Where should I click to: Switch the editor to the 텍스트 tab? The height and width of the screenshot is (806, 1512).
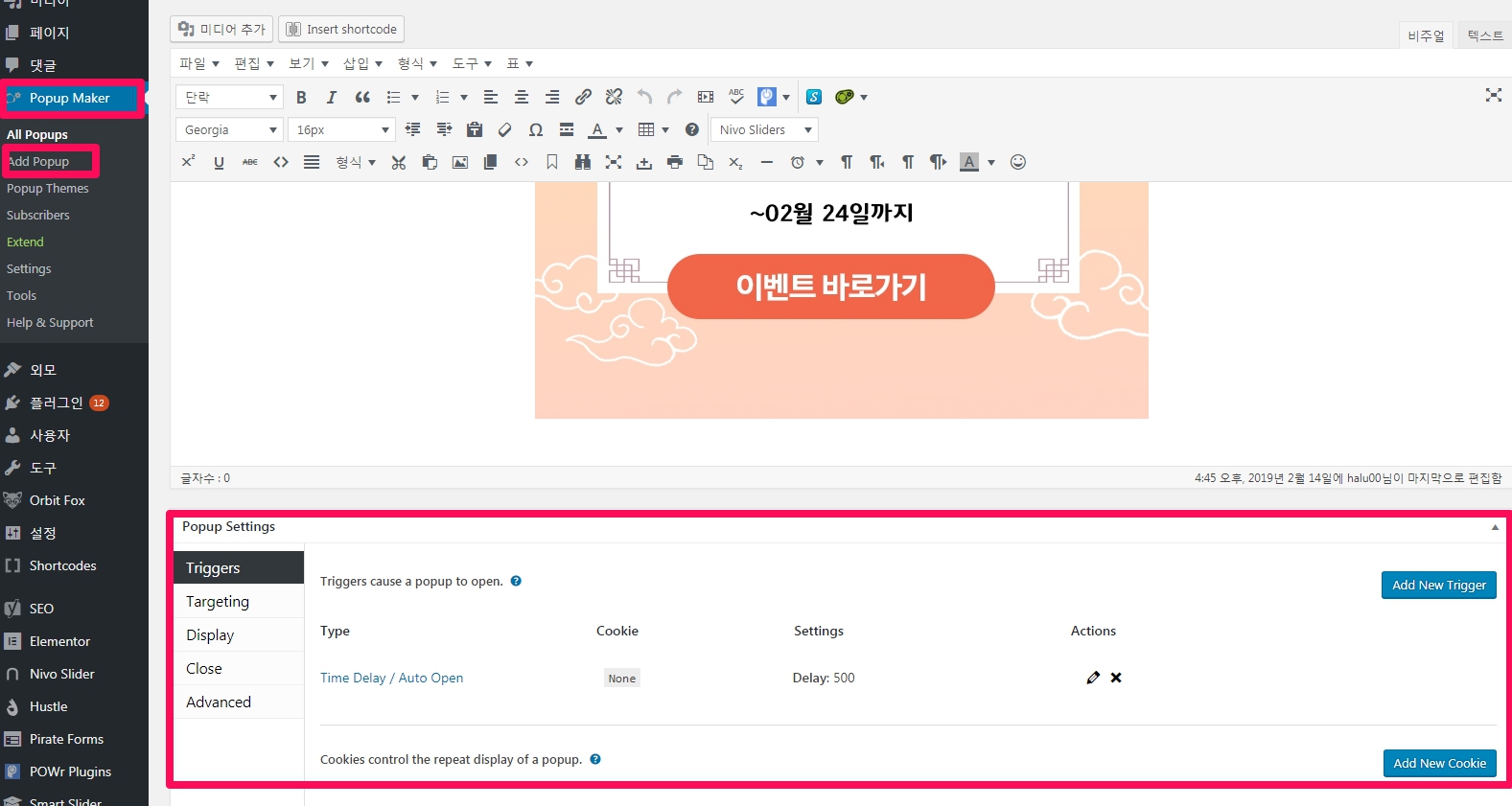coord(1484,35)
